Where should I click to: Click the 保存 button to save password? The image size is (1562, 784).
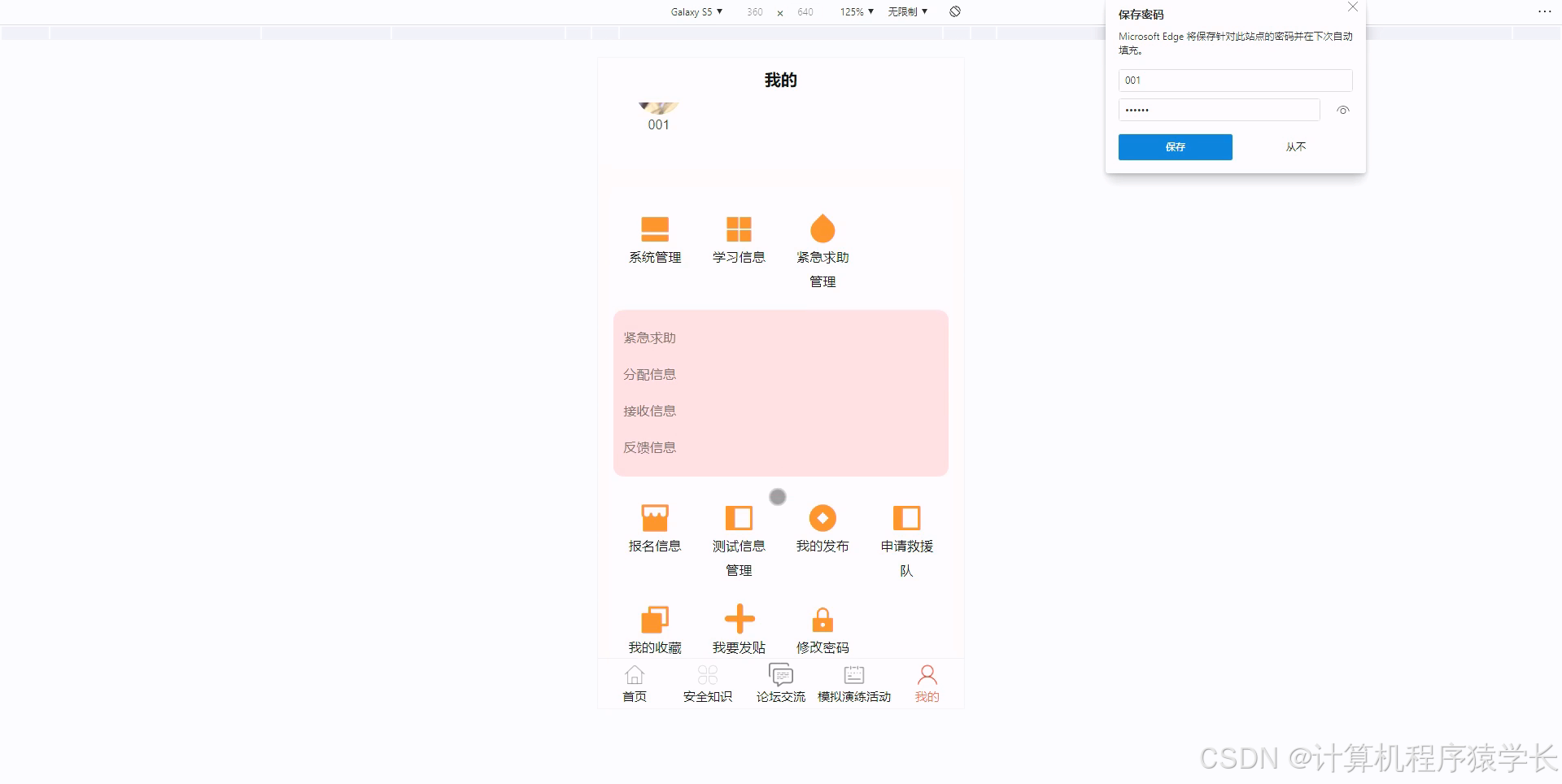(x=1174, y=147)
